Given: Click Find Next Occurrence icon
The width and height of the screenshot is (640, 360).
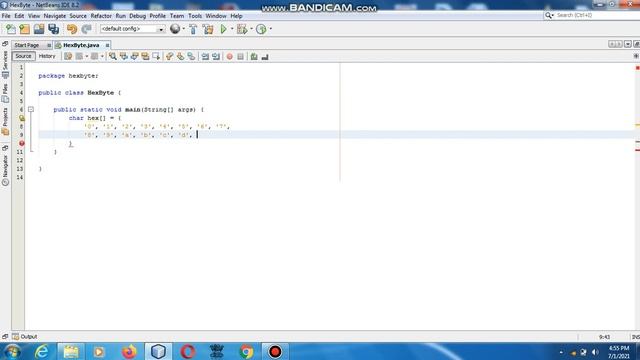Looking at the screenshot, I should [x=134, y=56].
